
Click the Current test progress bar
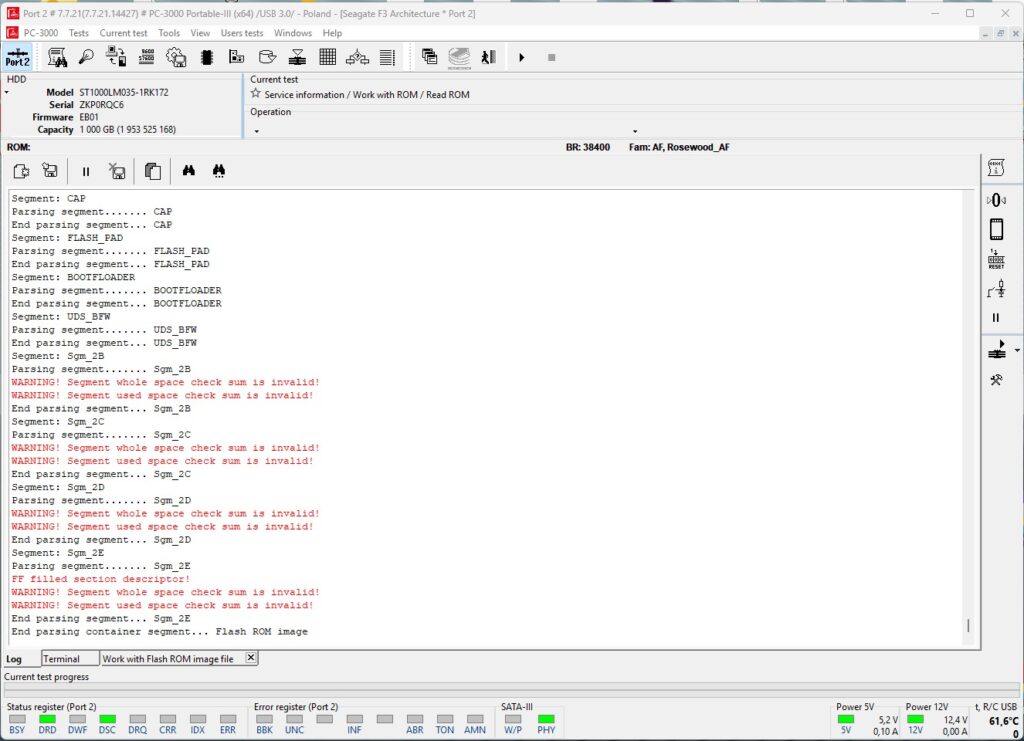pyautogui.click(x=511, y=690)
